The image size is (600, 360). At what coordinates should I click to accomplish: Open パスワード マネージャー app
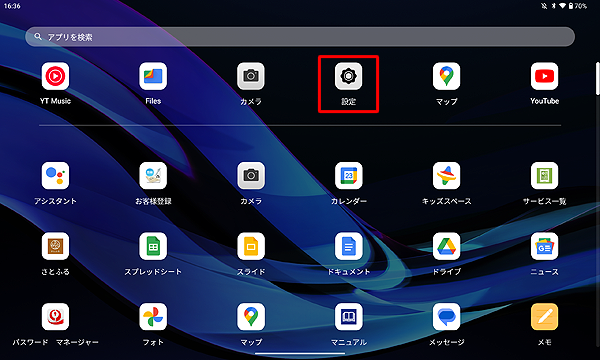55,317
